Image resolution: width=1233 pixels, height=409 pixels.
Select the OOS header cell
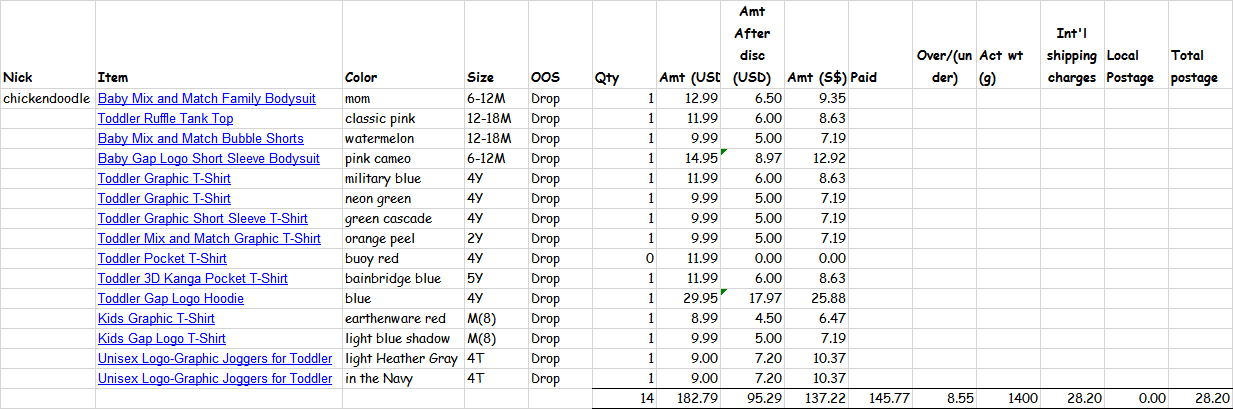pyautogui.click(x=559, y=45)
